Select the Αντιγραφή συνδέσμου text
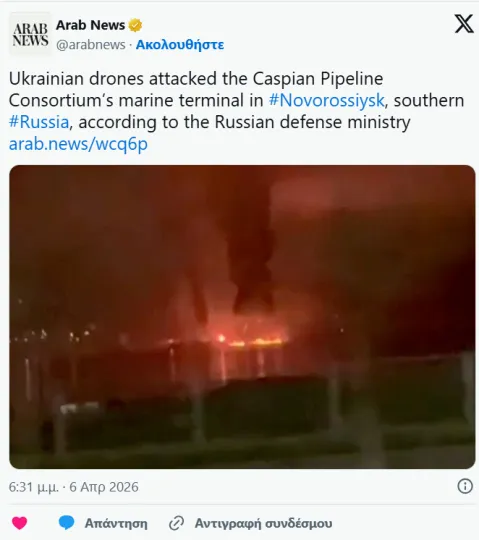Screen dimensions: 479x540 (263, 523)
